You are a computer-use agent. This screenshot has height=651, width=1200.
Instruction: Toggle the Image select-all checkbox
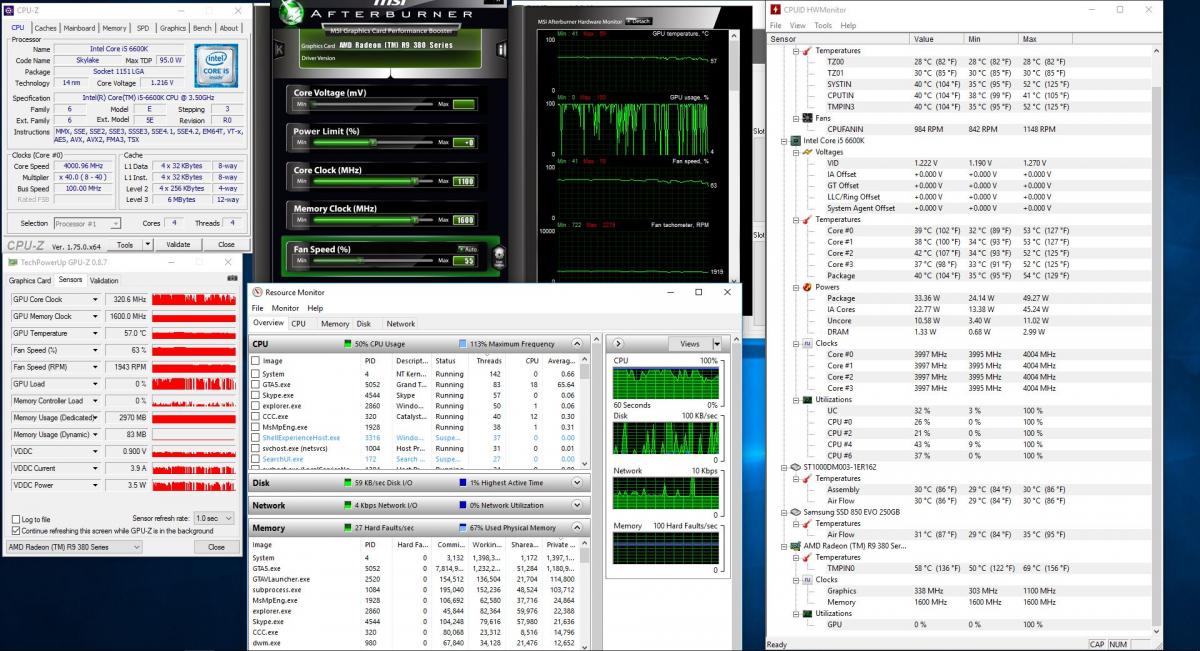click(x=255, y=360)
